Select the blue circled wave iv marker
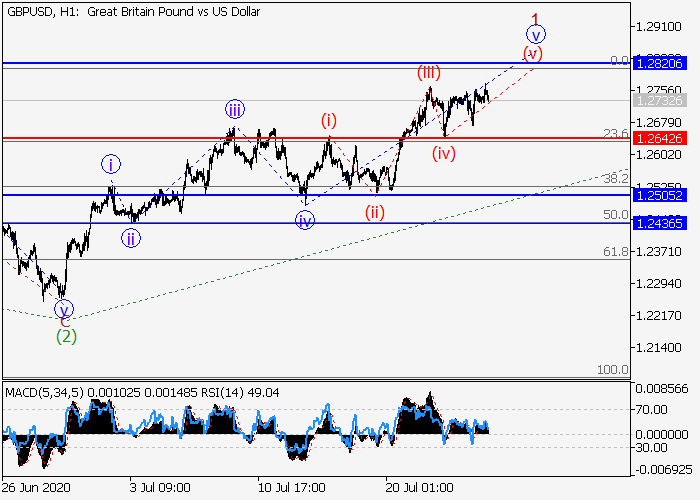This screenshot has height=500, width=700. (x=305, y=219)
